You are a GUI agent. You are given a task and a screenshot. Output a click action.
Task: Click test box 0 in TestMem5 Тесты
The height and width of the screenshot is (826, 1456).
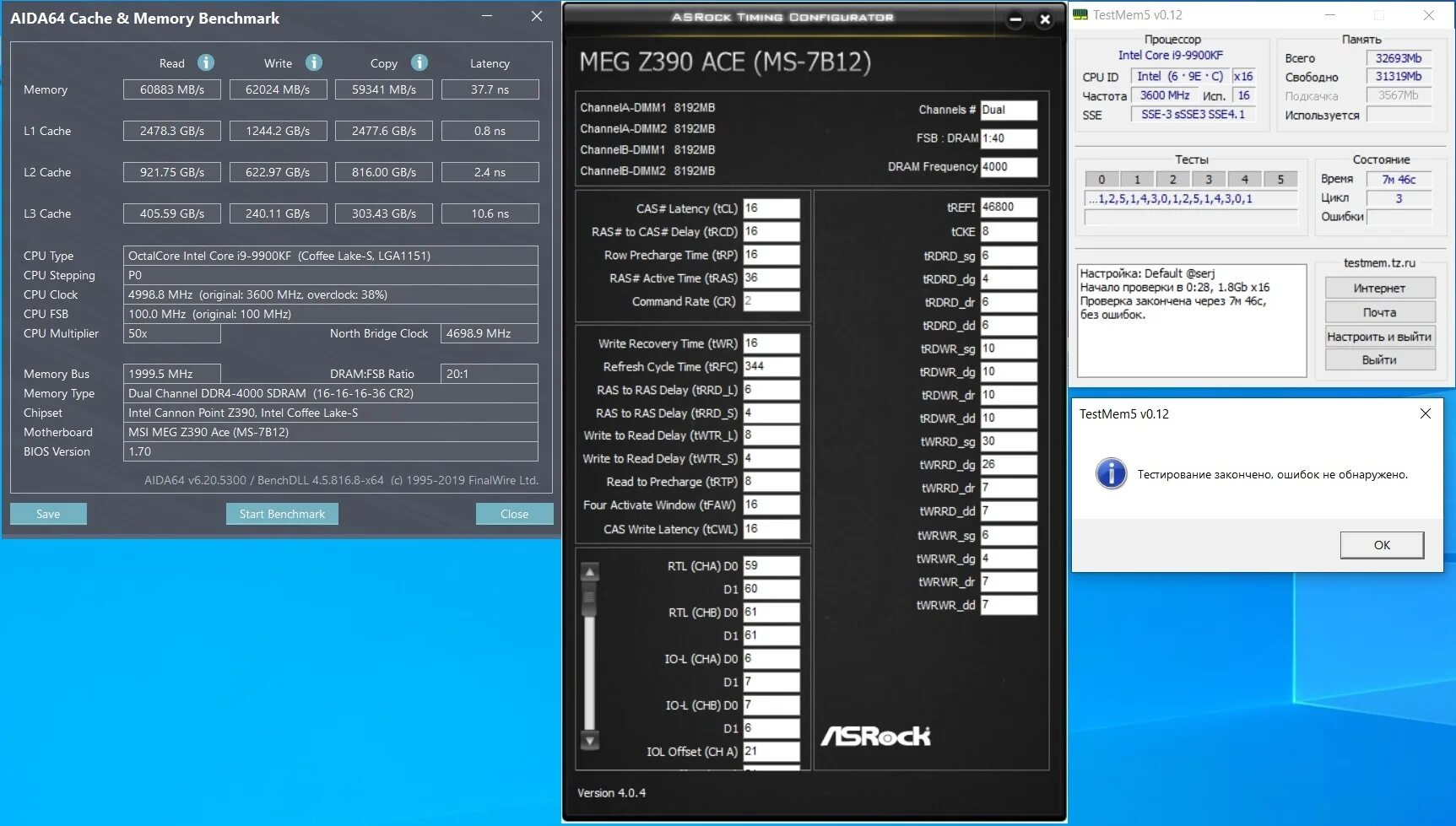(x=1101, y=179)
